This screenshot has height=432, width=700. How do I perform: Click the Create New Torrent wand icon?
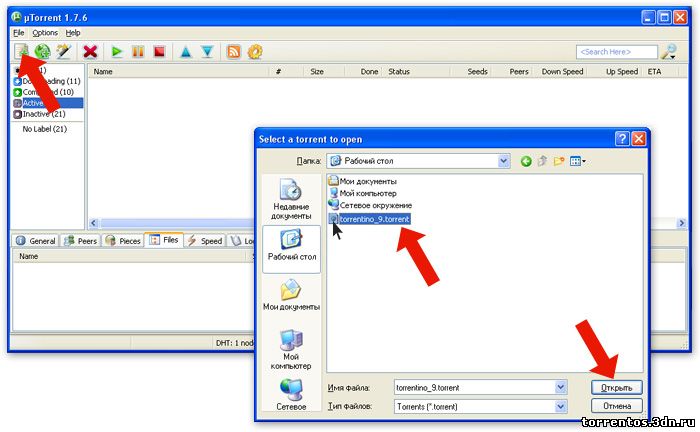tap(63, 51)
